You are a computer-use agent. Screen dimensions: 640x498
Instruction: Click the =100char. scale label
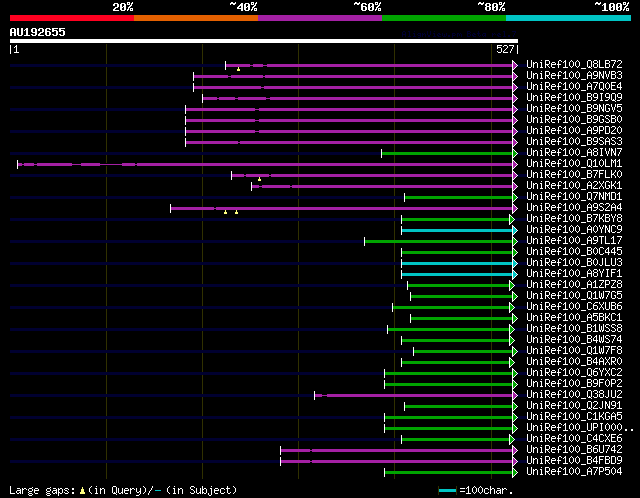tap(486, 490)
